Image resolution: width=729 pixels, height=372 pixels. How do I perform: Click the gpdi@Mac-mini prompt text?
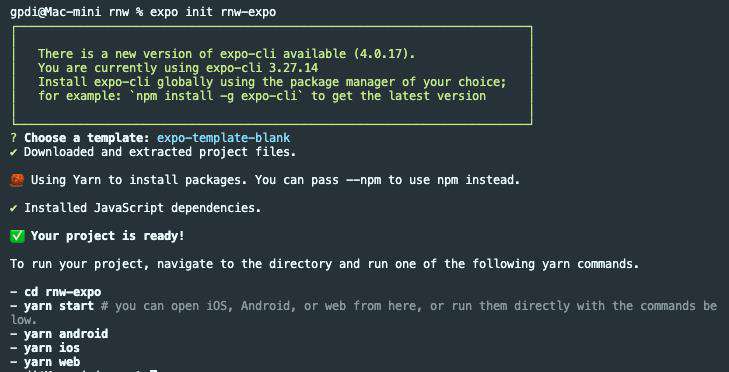tap(55, 12)
